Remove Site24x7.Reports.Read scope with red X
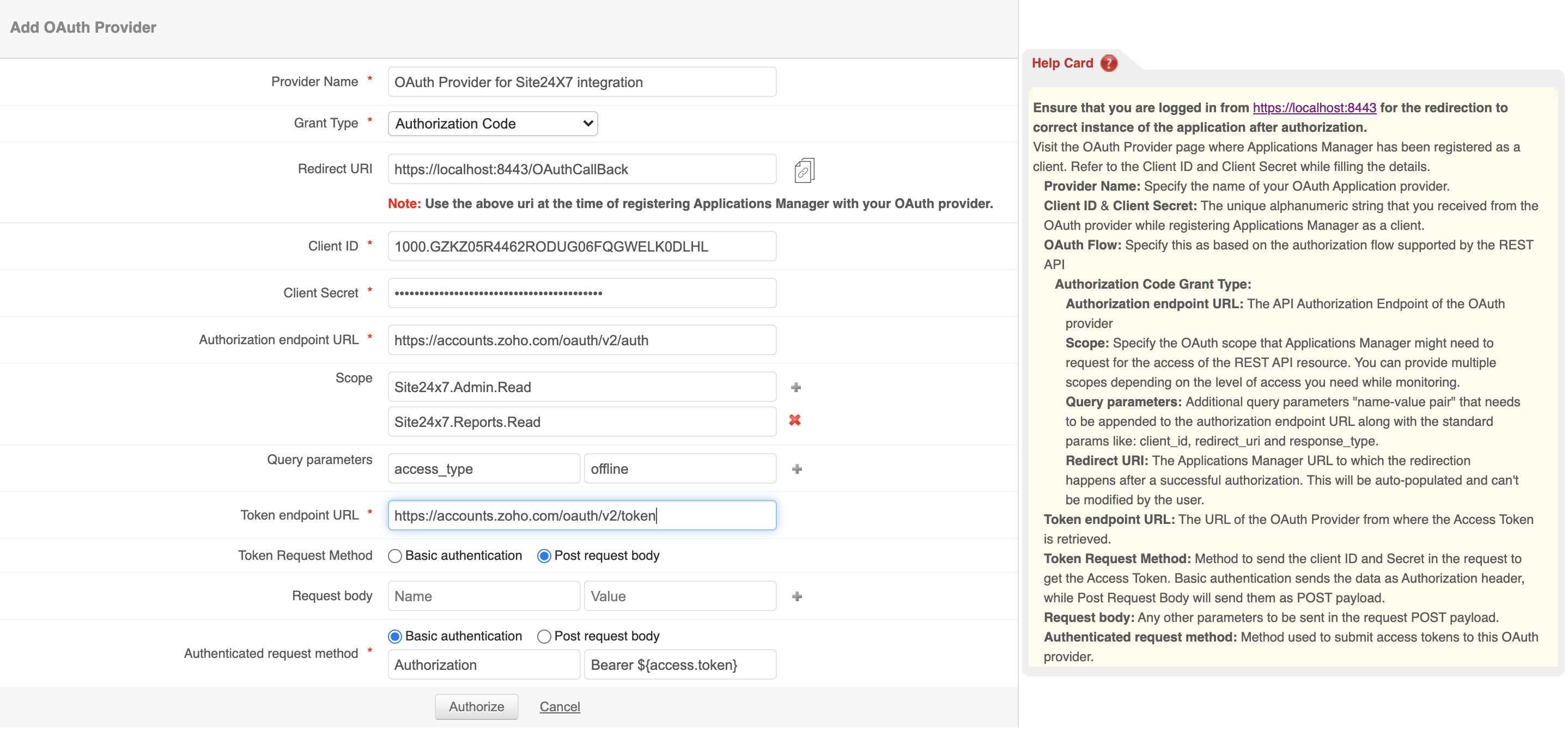The image size is (1568, 745). point(794,420)
